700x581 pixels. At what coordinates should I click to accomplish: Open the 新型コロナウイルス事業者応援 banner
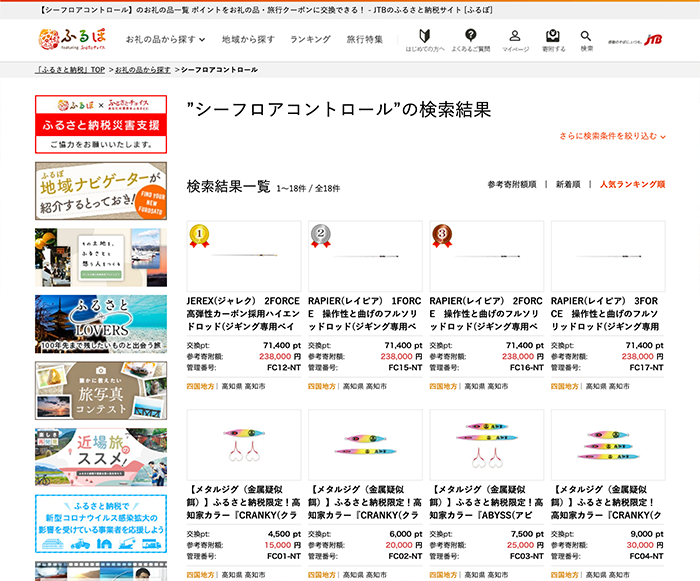(101, 524)
